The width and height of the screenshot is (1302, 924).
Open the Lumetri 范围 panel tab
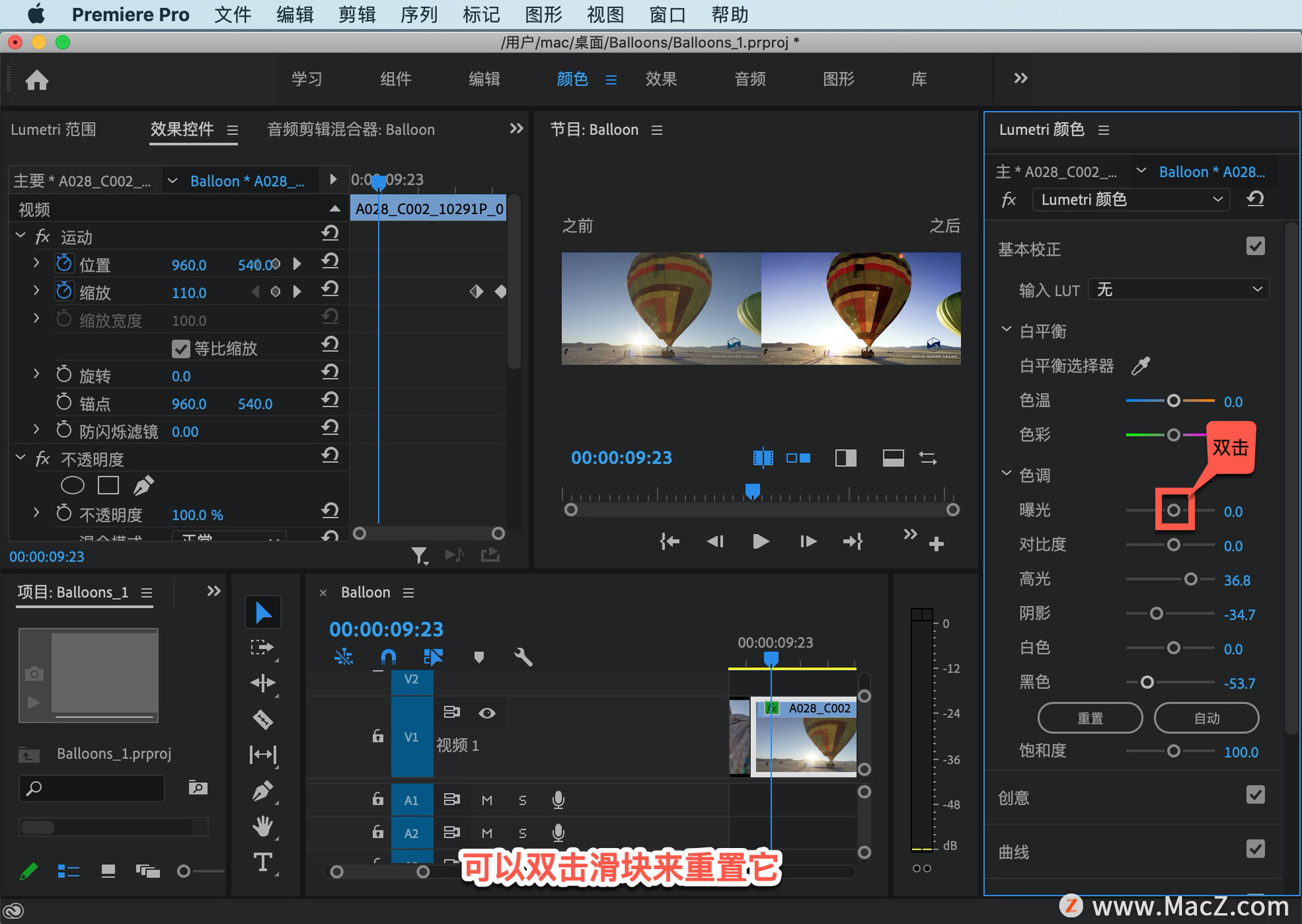click(54, 129)
